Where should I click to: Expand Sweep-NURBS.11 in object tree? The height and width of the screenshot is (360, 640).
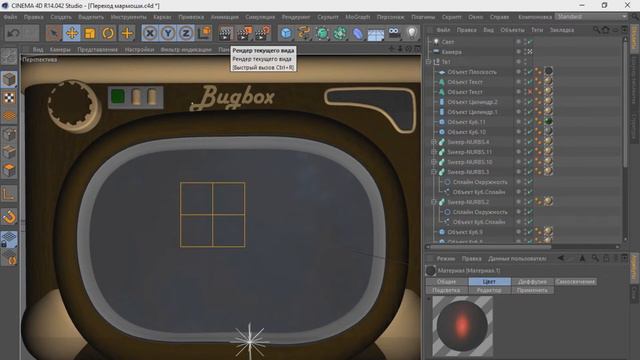pos(434,152)
